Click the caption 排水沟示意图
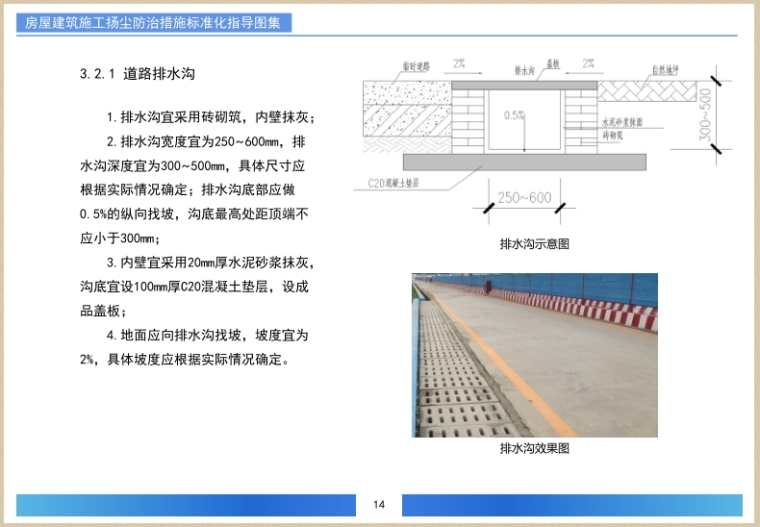 click(534, 244)
